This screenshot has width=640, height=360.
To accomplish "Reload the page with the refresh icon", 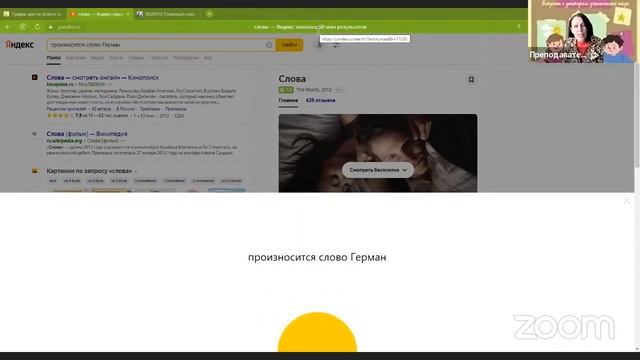I will 37,27.
